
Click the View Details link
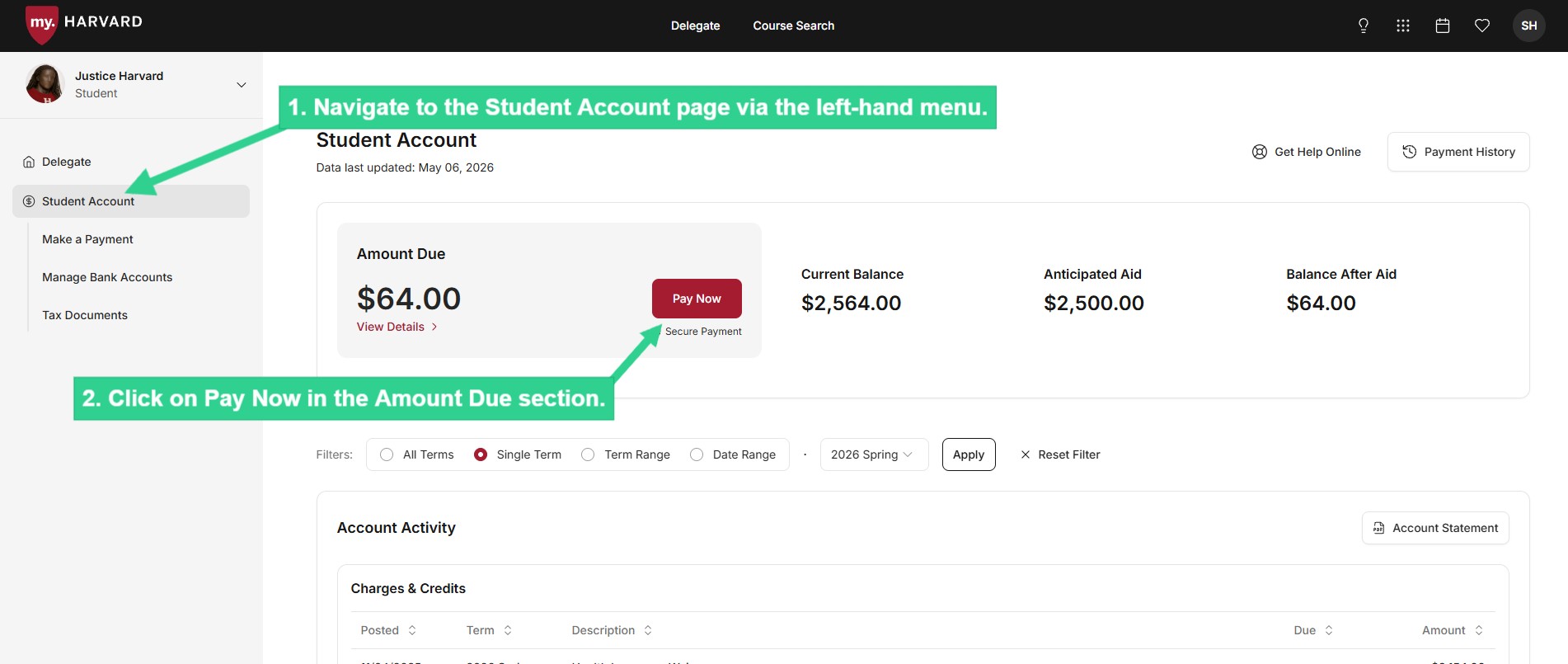(x=397, y=327)
